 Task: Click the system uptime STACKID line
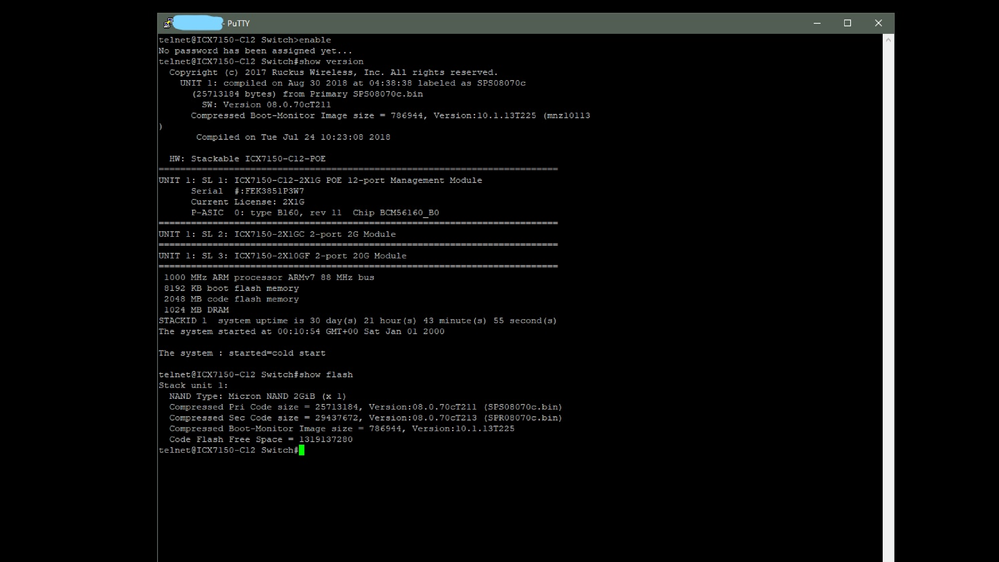click(x=357, y=321)
